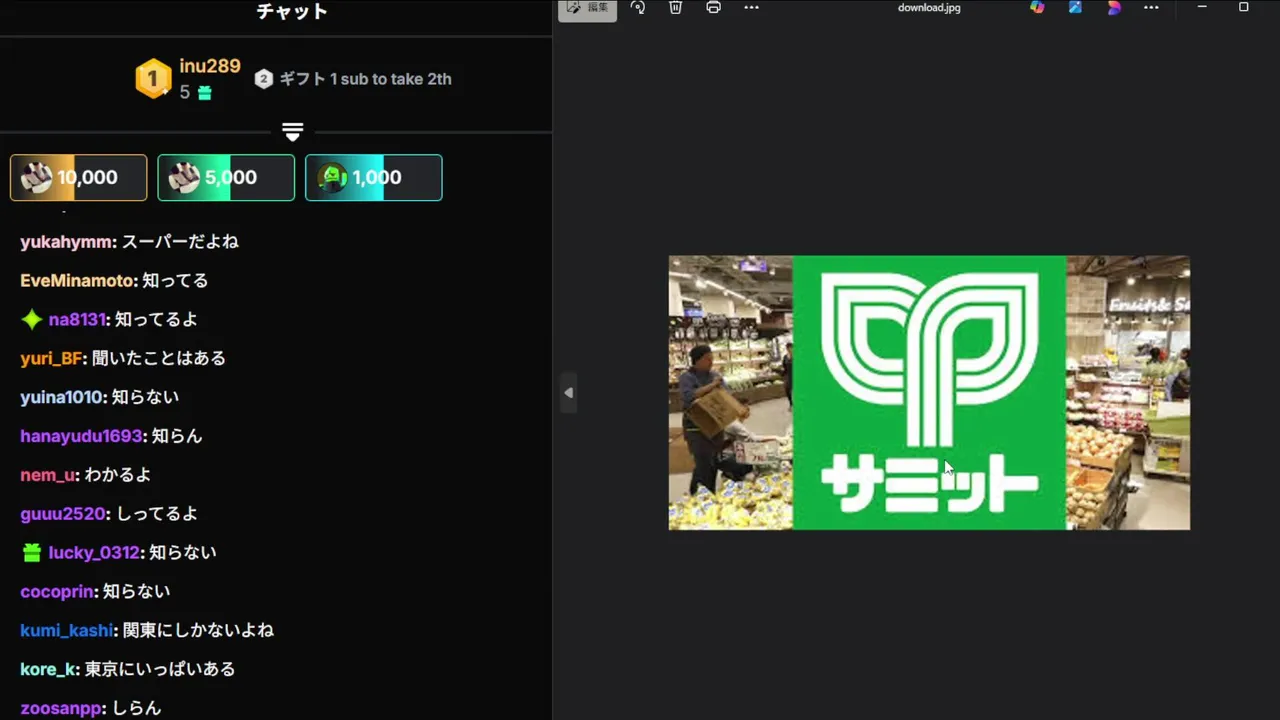
Task: Click the gold rank 1 badge
Action: pyautogui.click(x=153, y=79)
